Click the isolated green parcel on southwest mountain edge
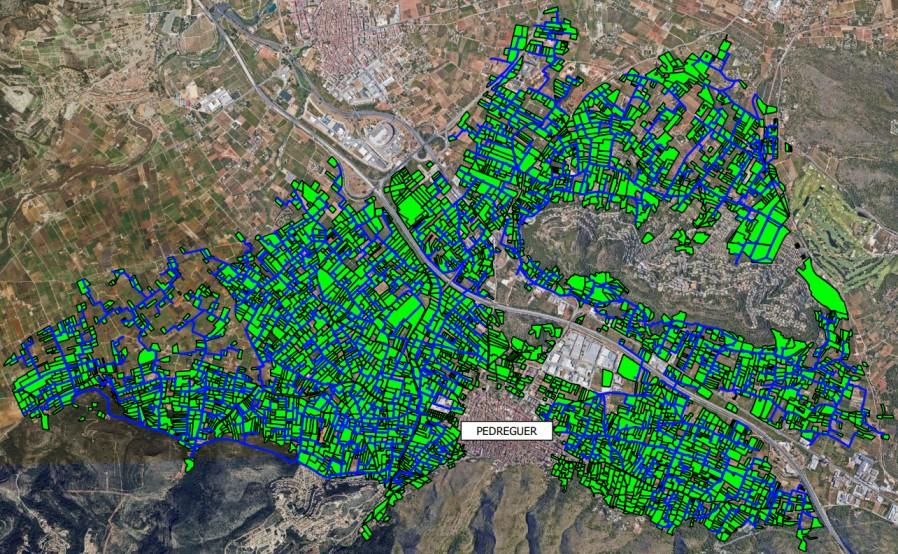Viewport: 898px width, 554px height. click(x=190, y=465)
